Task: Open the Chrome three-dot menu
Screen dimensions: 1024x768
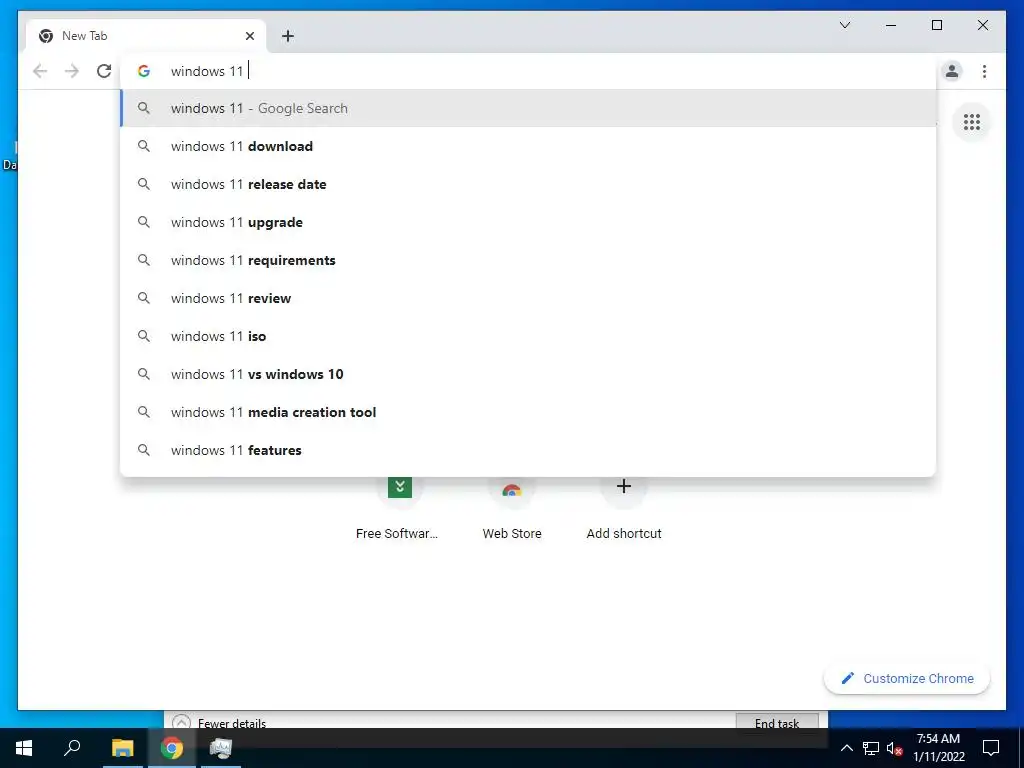Action: click(984, 71)
